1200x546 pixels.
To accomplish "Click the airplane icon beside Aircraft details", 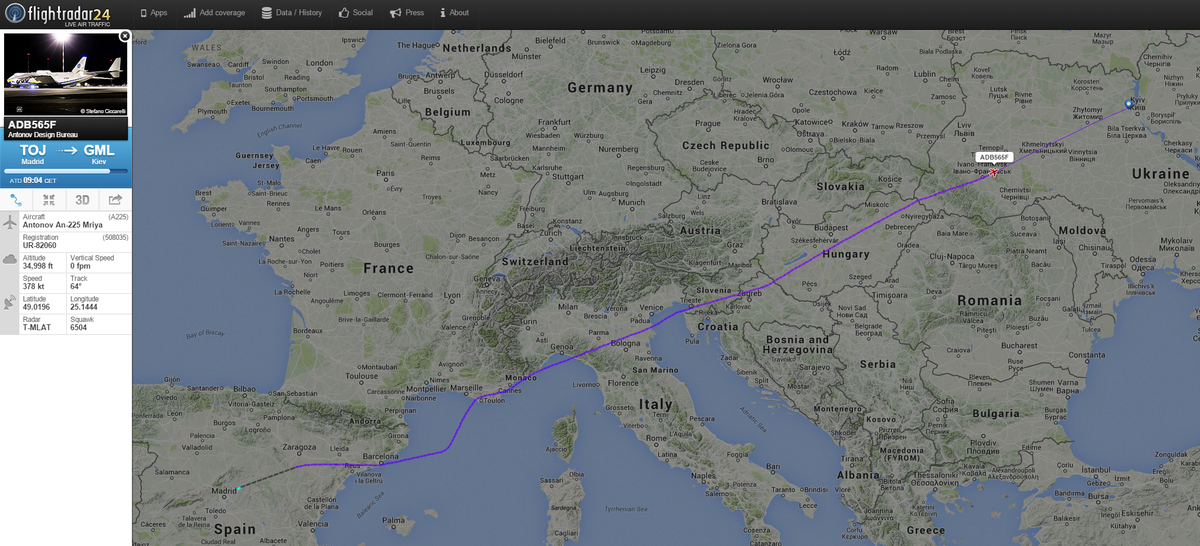I will pos(10,221).
